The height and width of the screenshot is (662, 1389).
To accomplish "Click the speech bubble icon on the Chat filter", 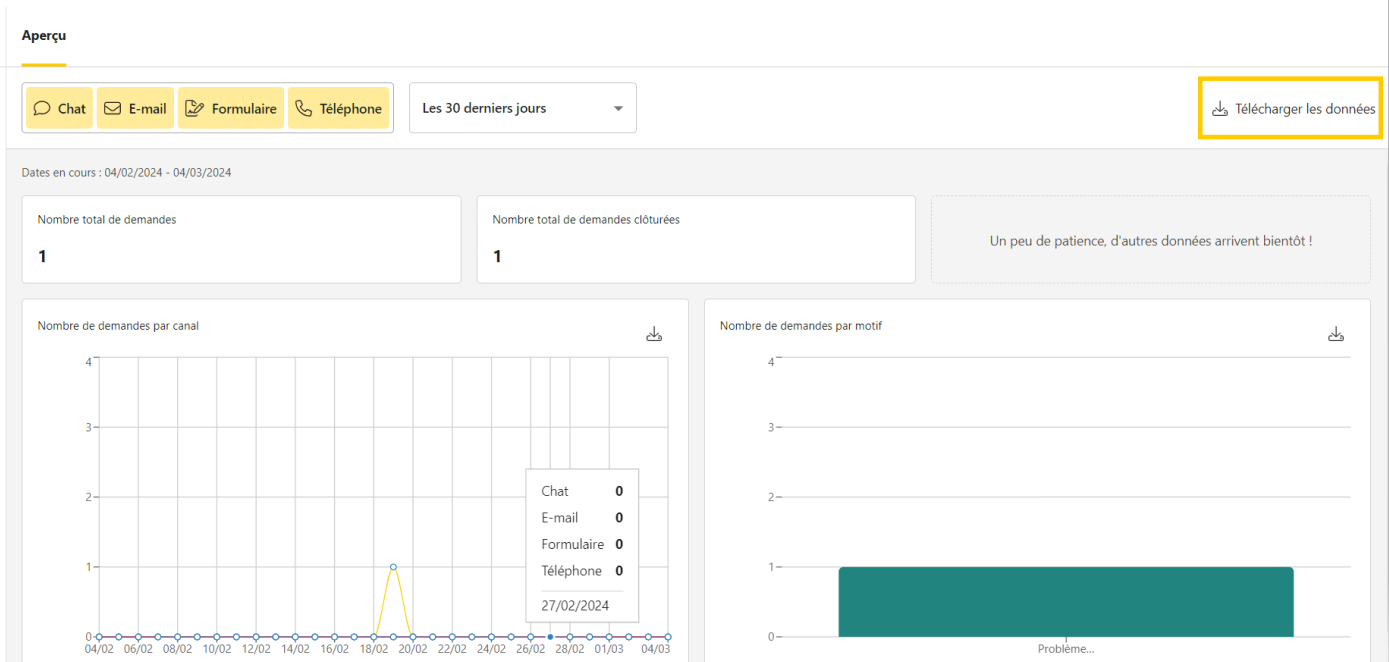I will 42,109.
